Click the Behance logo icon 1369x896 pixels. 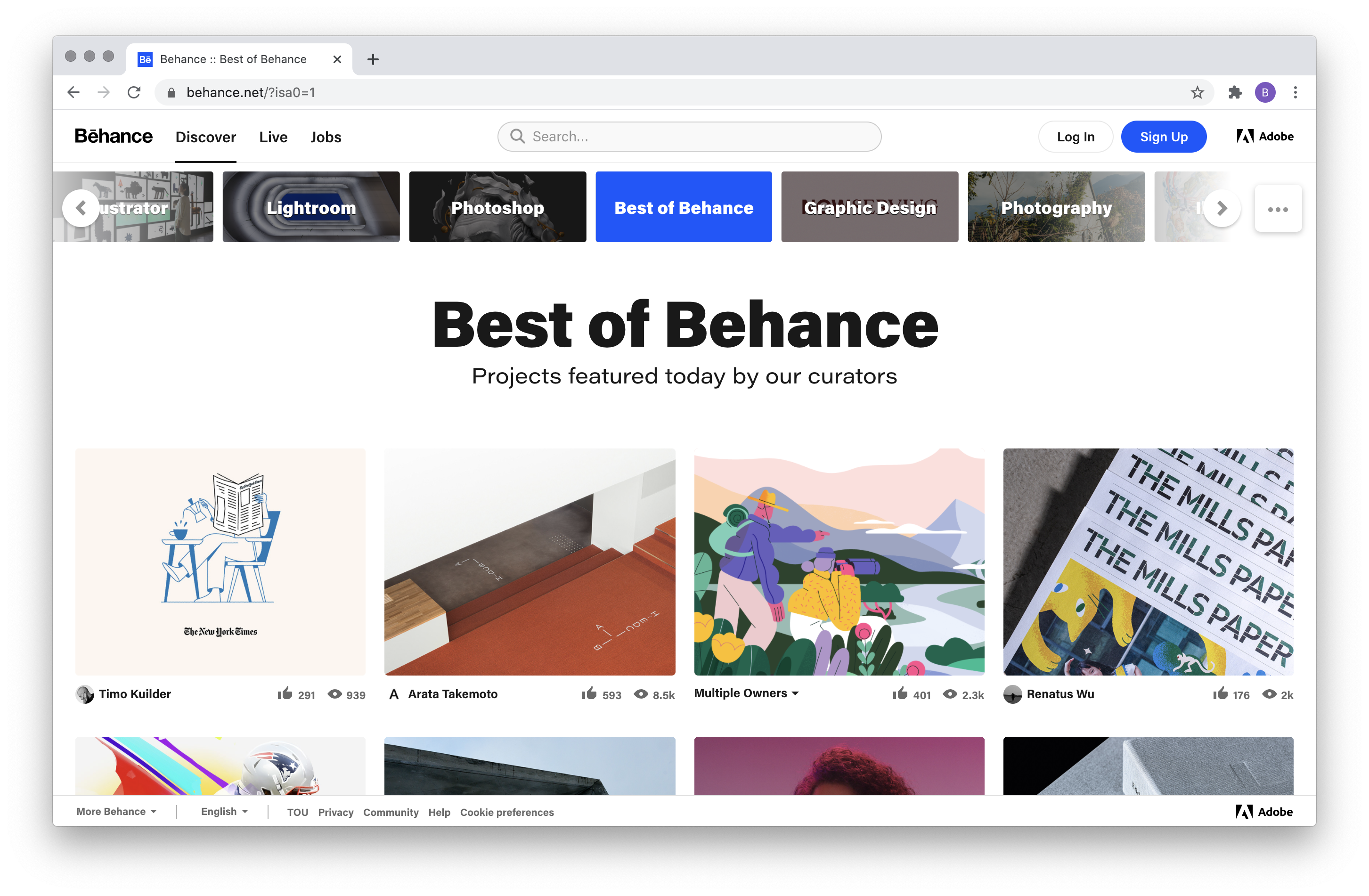coord(112,137)
